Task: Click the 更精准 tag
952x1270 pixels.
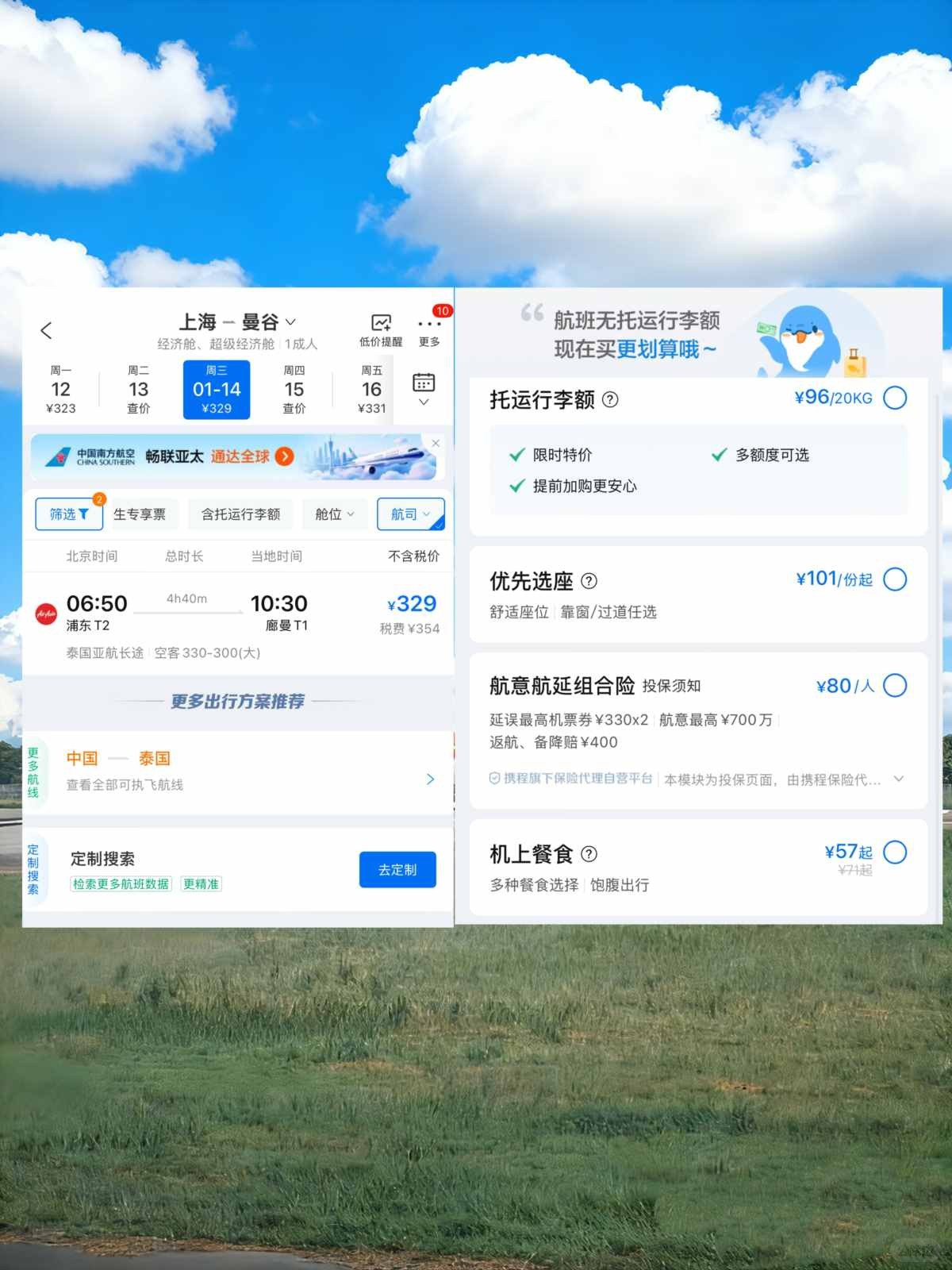Action: [202, 884]
